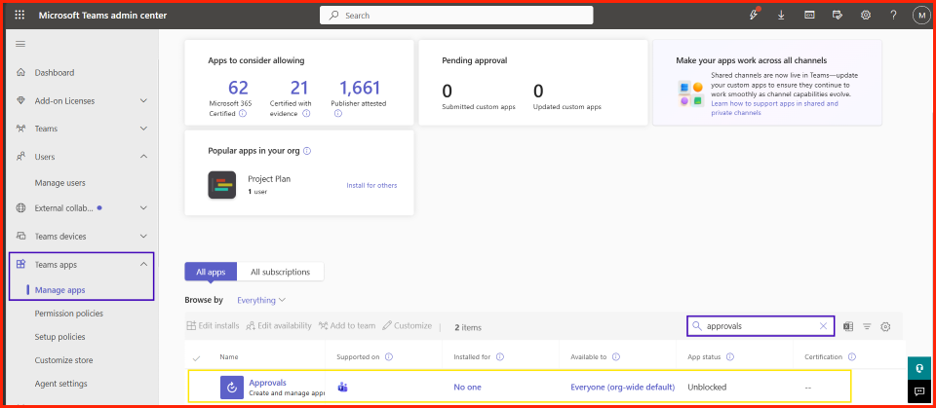
Task: Select Manage apps in sidebar
Action: pos(60,290)
